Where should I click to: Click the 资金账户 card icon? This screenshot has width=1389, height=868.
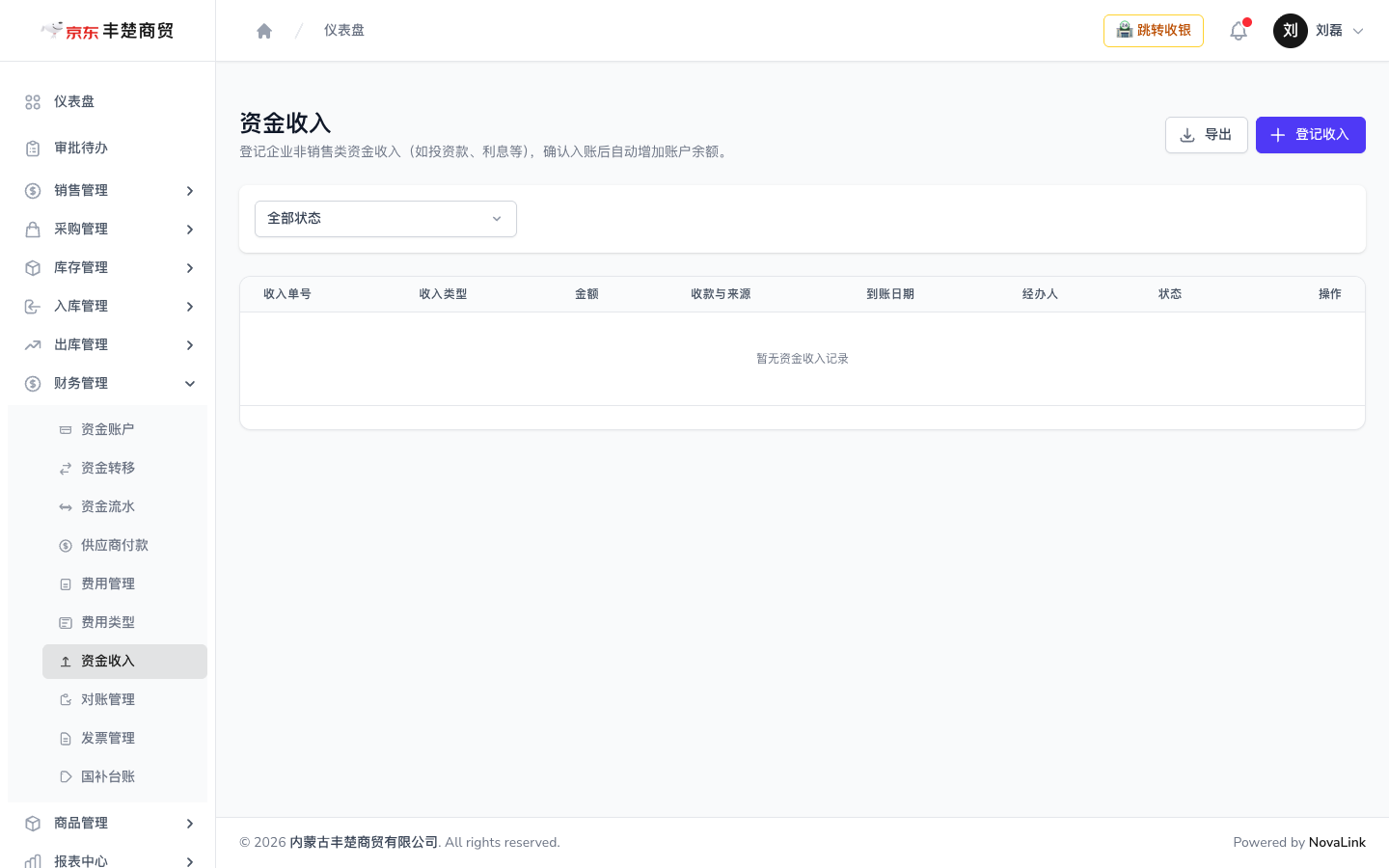pos(66,430)
